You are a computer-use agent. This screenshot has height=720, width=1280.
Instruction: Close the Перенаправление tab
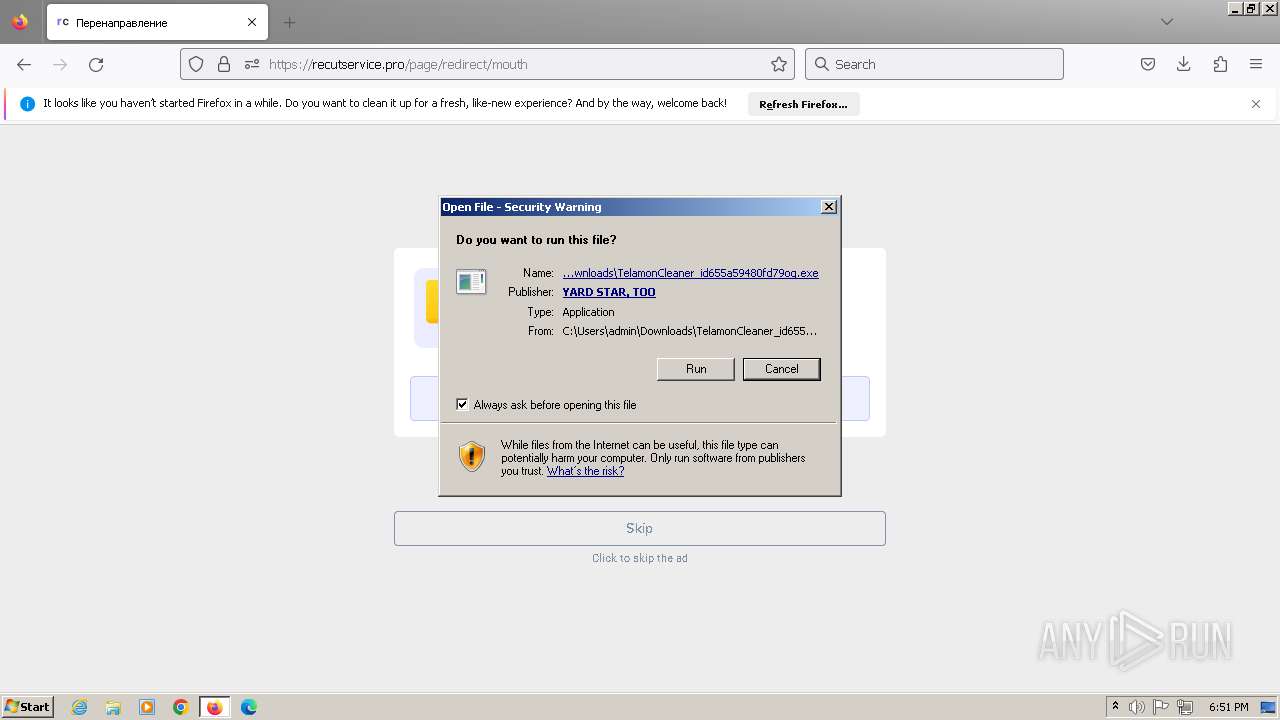tap(252, 22)
